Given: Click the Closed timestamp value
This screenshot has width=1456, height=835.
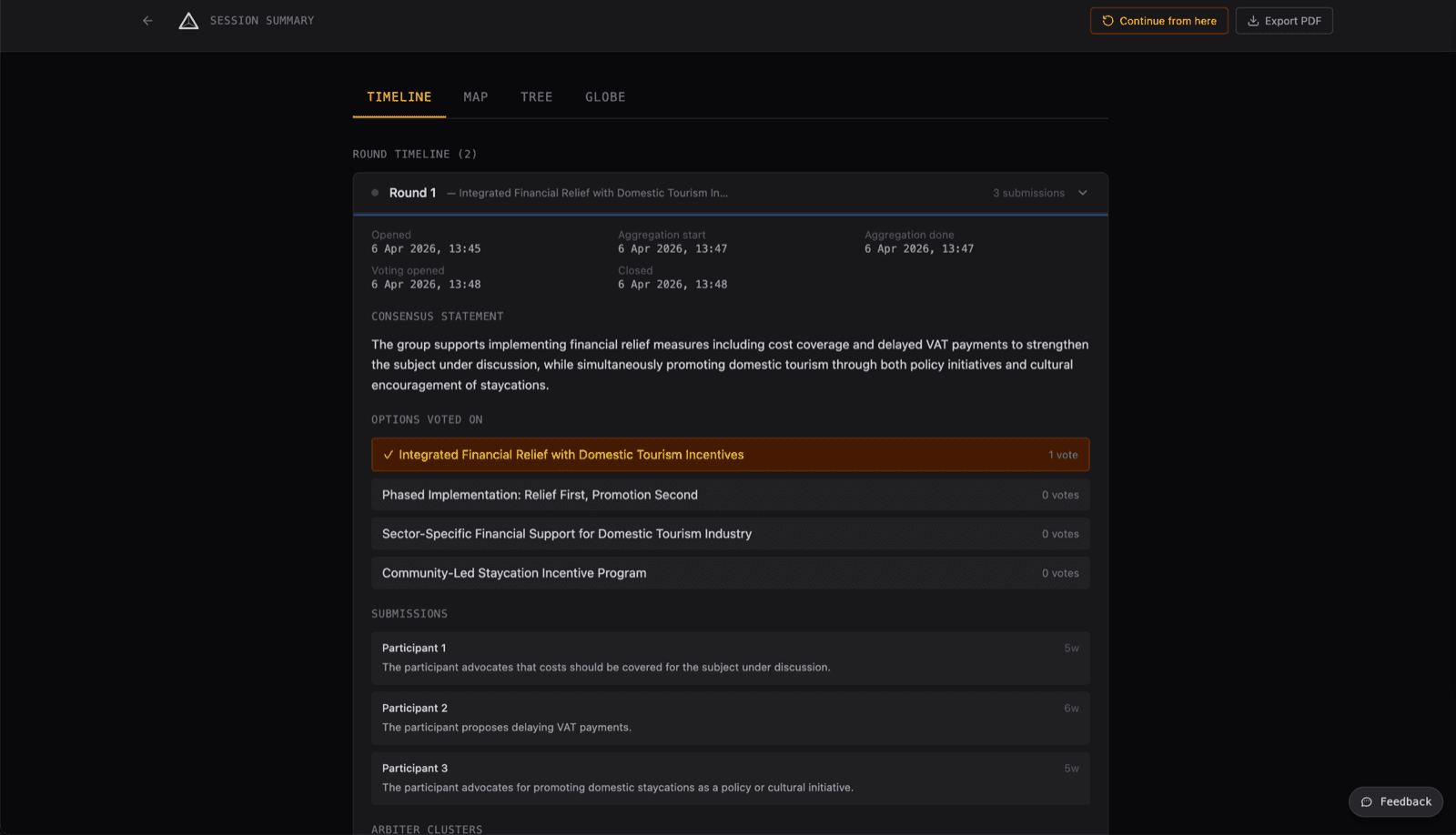Looking at the screenshot, I should (672, 284).
